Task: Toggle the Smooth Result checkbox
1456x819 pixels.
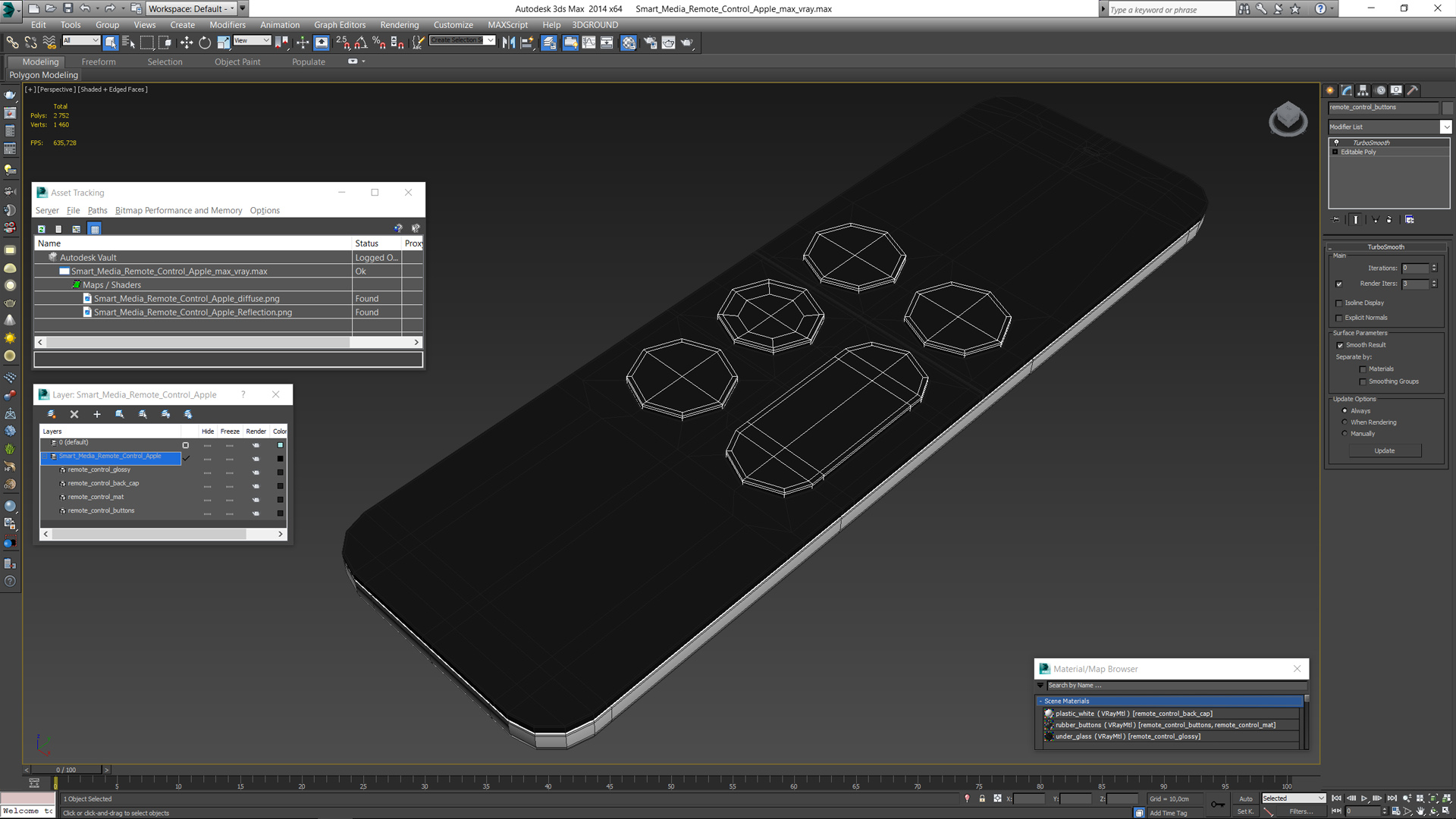Action: point(1340,346)
